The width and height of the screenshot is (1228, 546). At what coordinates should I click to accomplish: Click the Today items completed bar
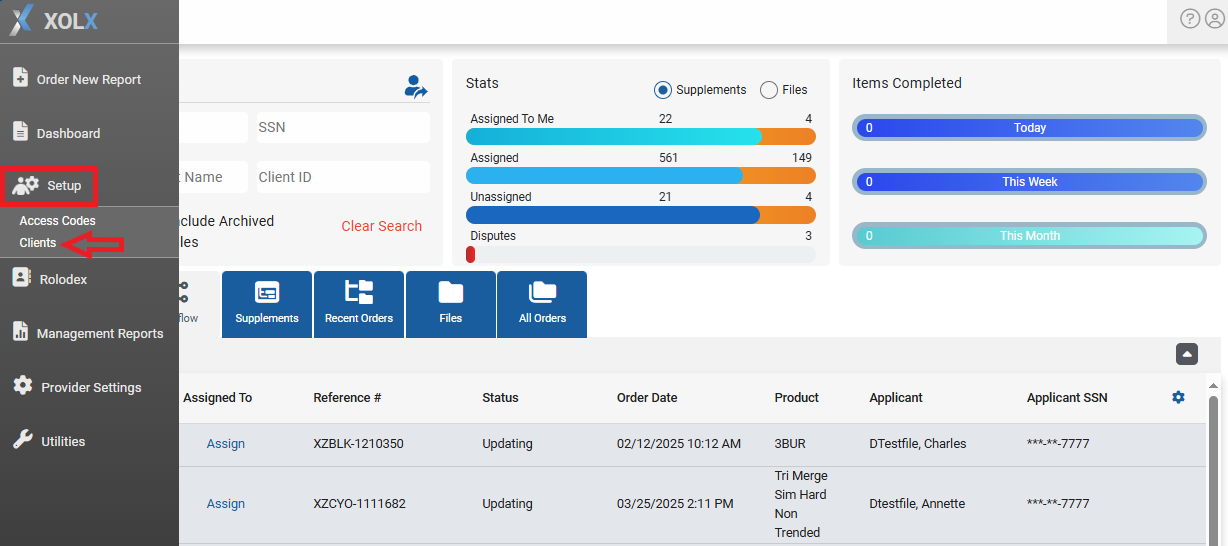tap(1030, 128)
